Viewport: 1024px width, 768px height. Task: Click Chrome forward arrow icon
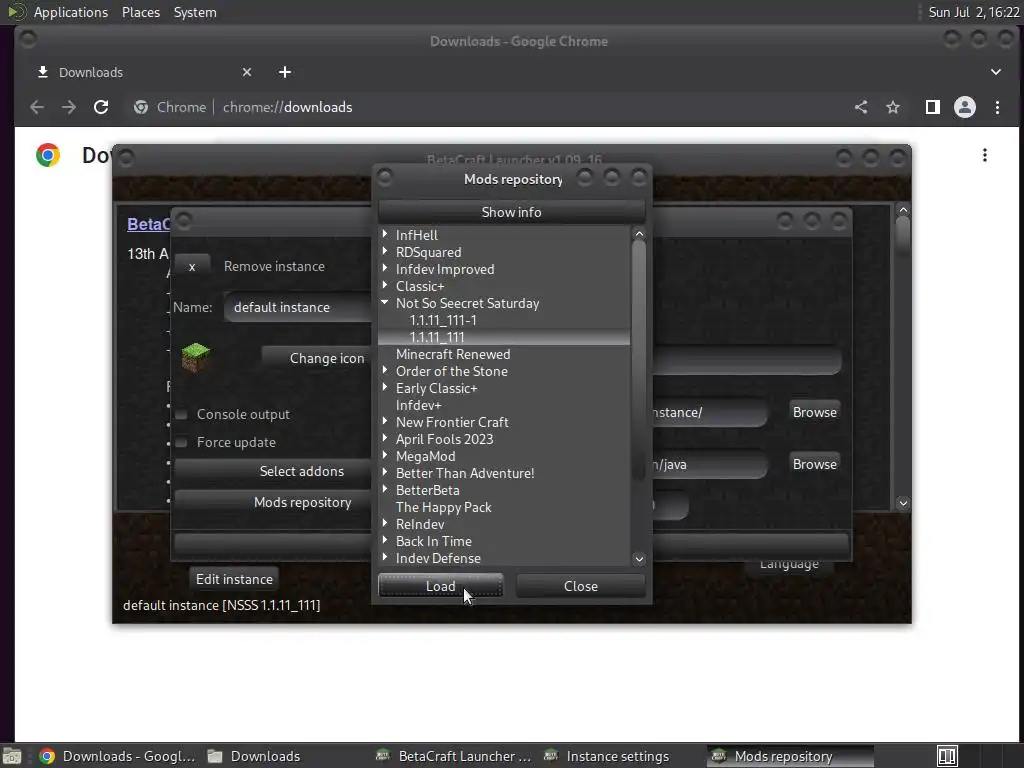pyautogui.click(x=69, y=107)
